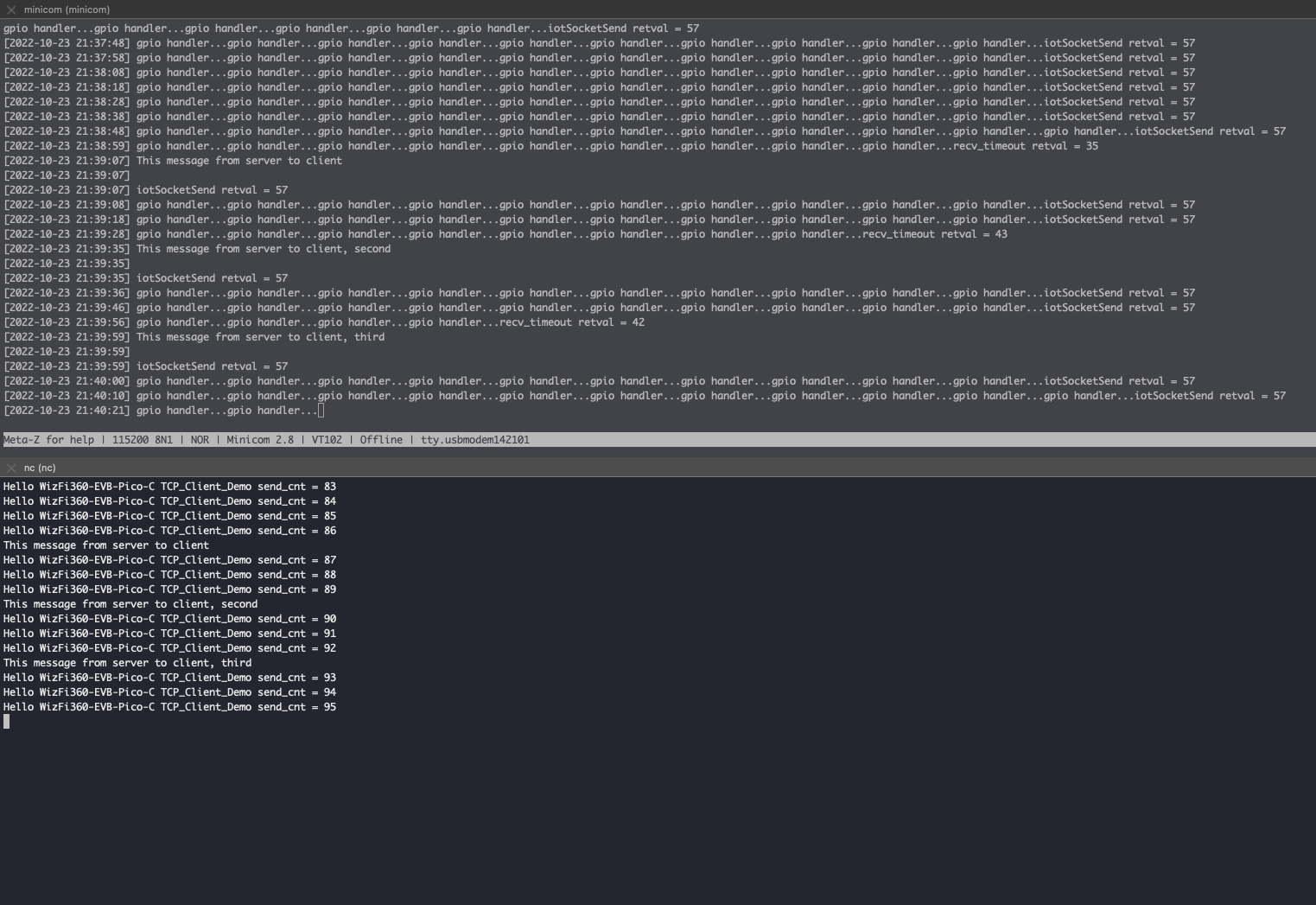The image size is (1316, 905).
Task: Click the minicom cursor after the last gpio handler
Action: 321,411
